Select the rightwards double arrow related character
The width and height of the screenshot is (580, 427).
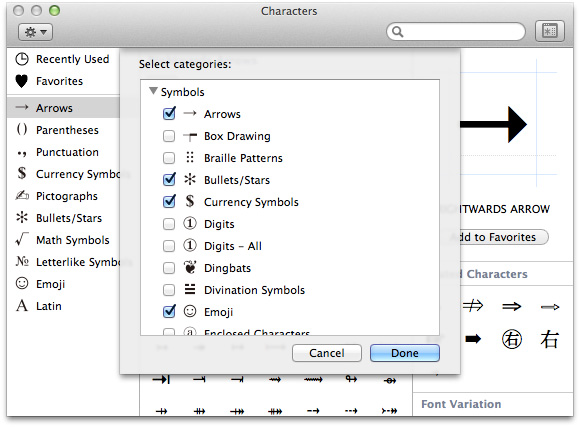pyautogui.click(x=512, y=306)
